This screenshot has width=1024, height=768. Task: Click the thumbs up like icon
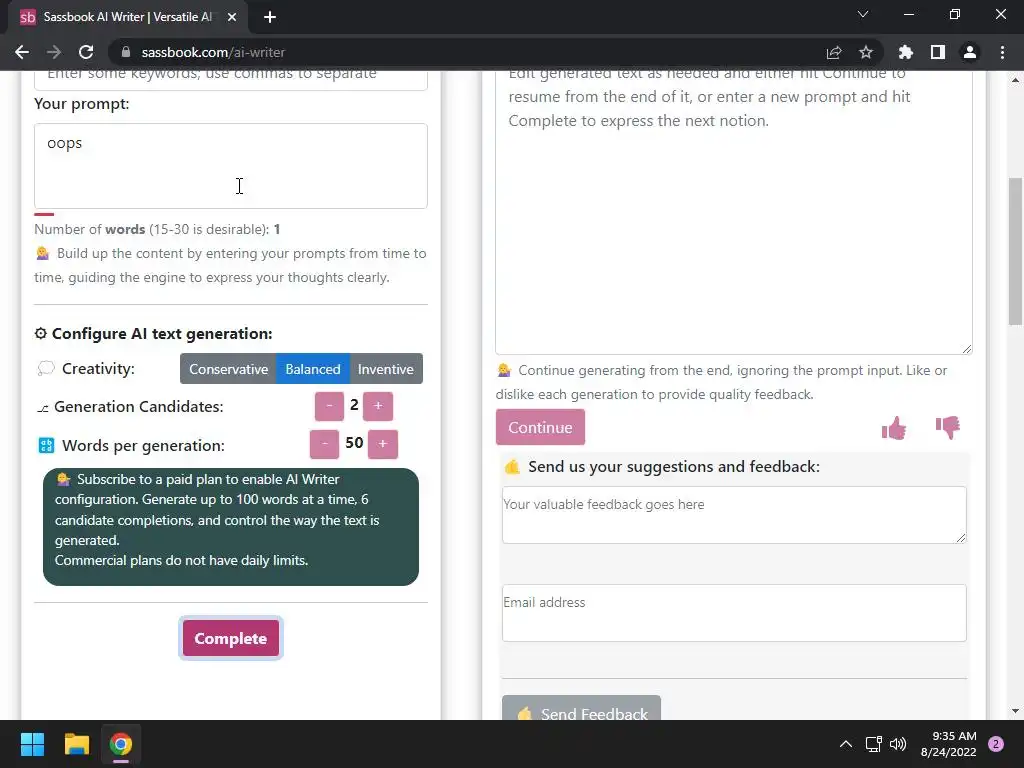[x=893, y=428]
